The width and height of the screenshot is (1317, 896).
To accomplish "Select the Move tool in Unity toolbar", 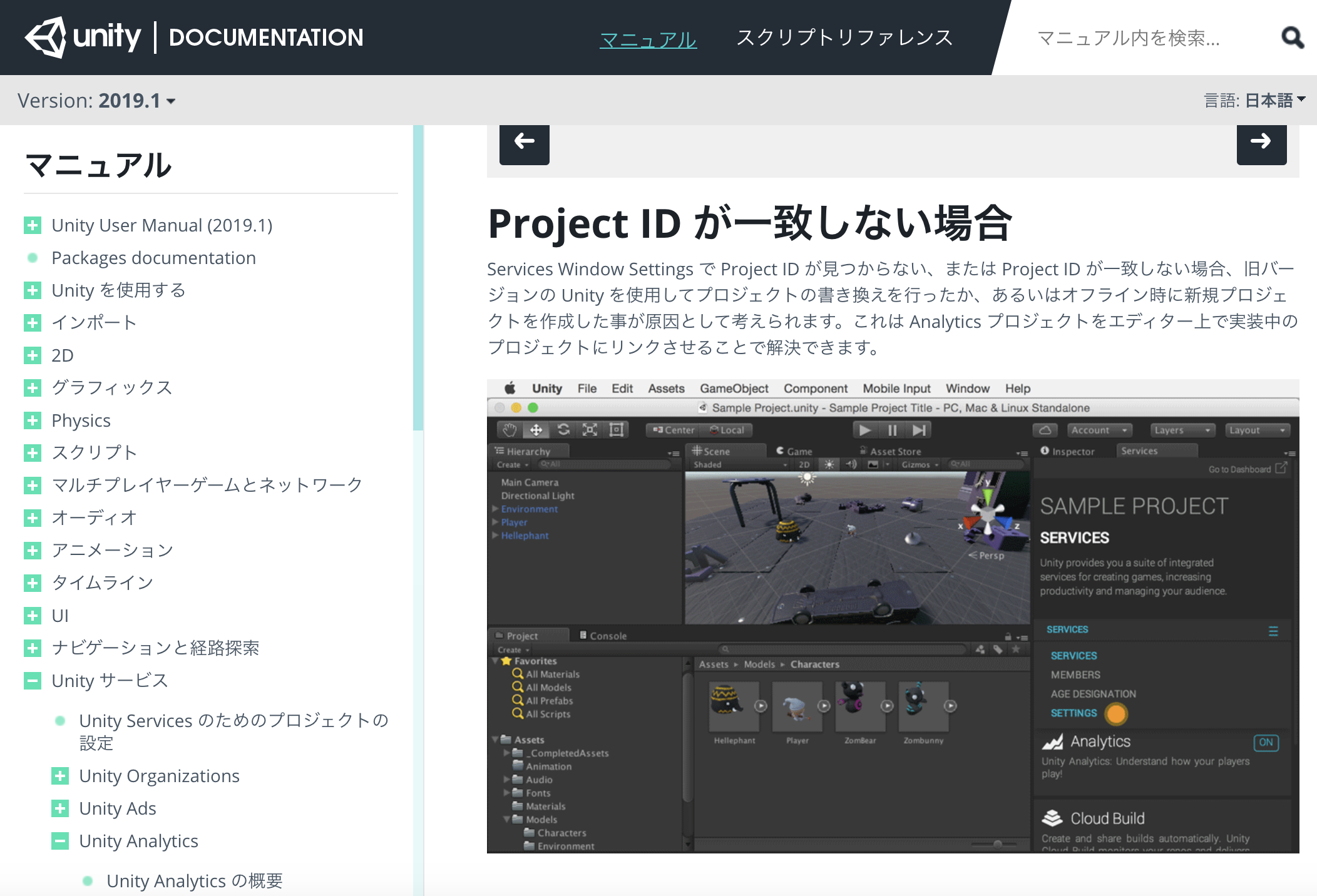I will (x=536, y=430).
